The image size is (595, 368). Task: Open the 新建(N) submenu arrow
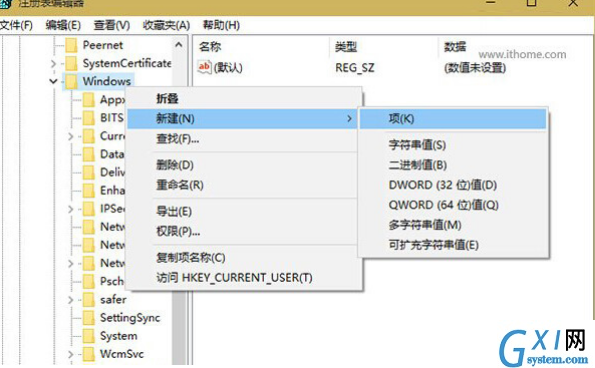coord(349,119)
